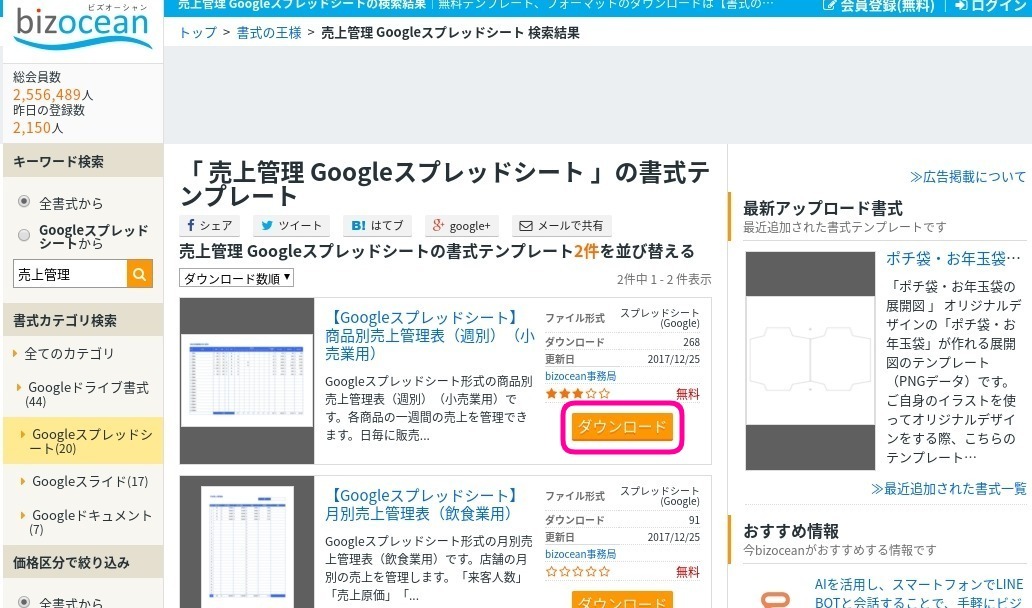Bookmark with the はてブ button
Screen dimensions: 1032x608
click(x=377, y=226)
